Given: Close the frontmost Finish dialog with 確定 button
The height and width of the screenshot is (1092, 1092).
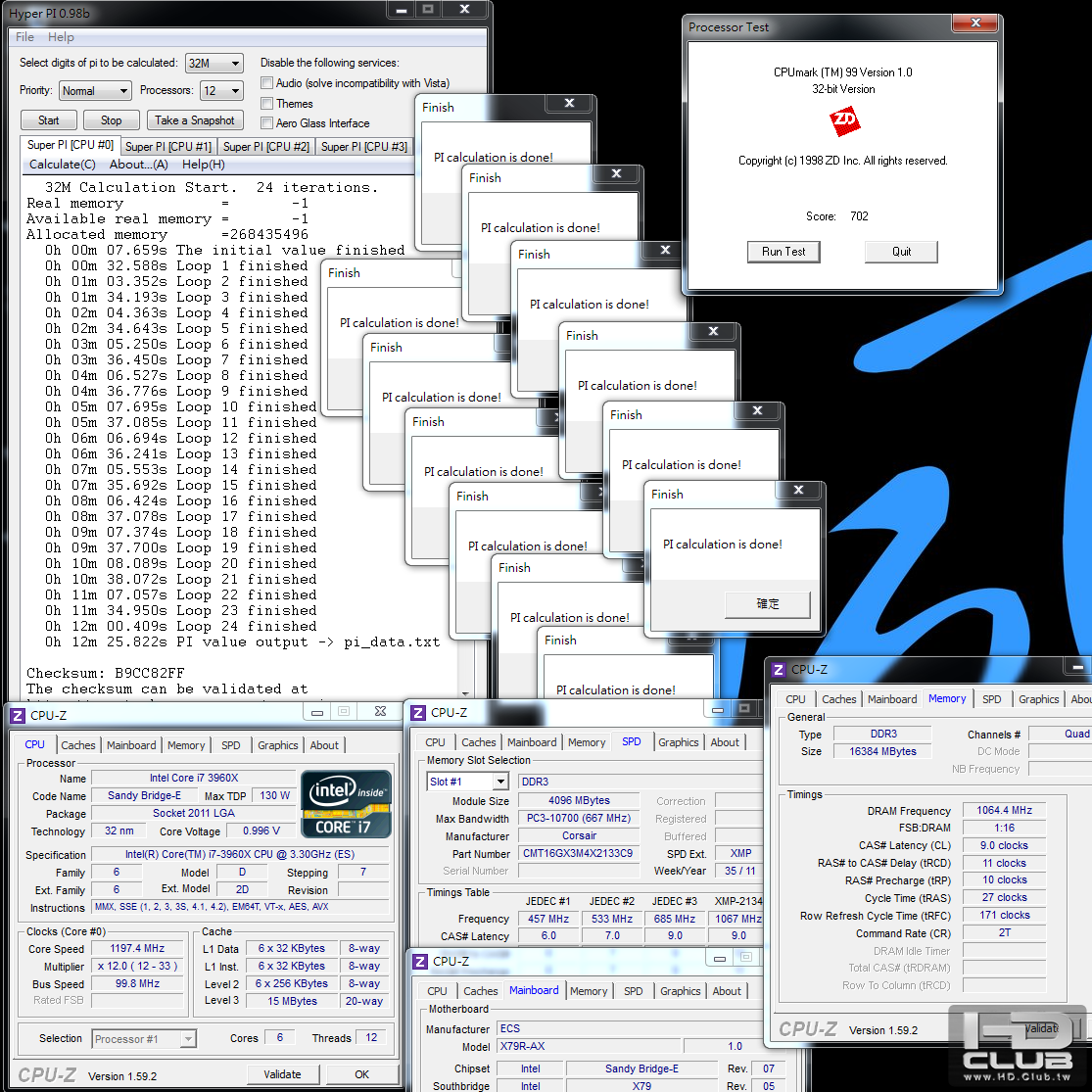Looking at the screenshot, I should tap(799, 490).
